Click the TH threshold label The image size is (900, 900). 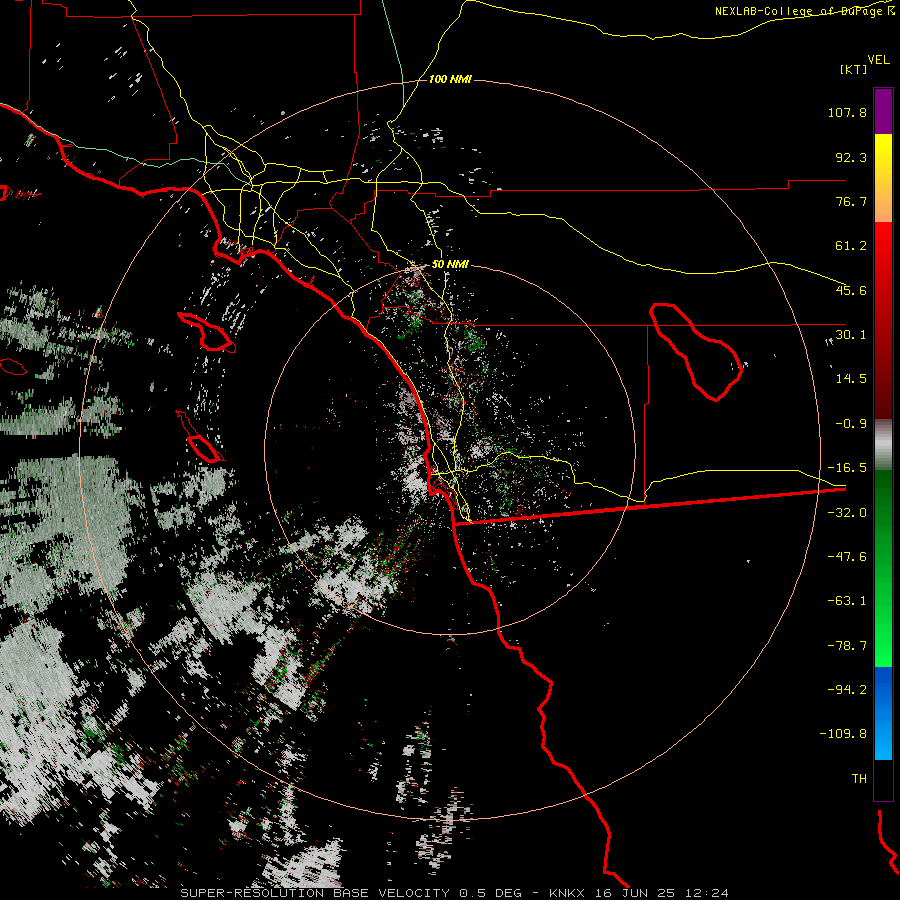point(859,778)
